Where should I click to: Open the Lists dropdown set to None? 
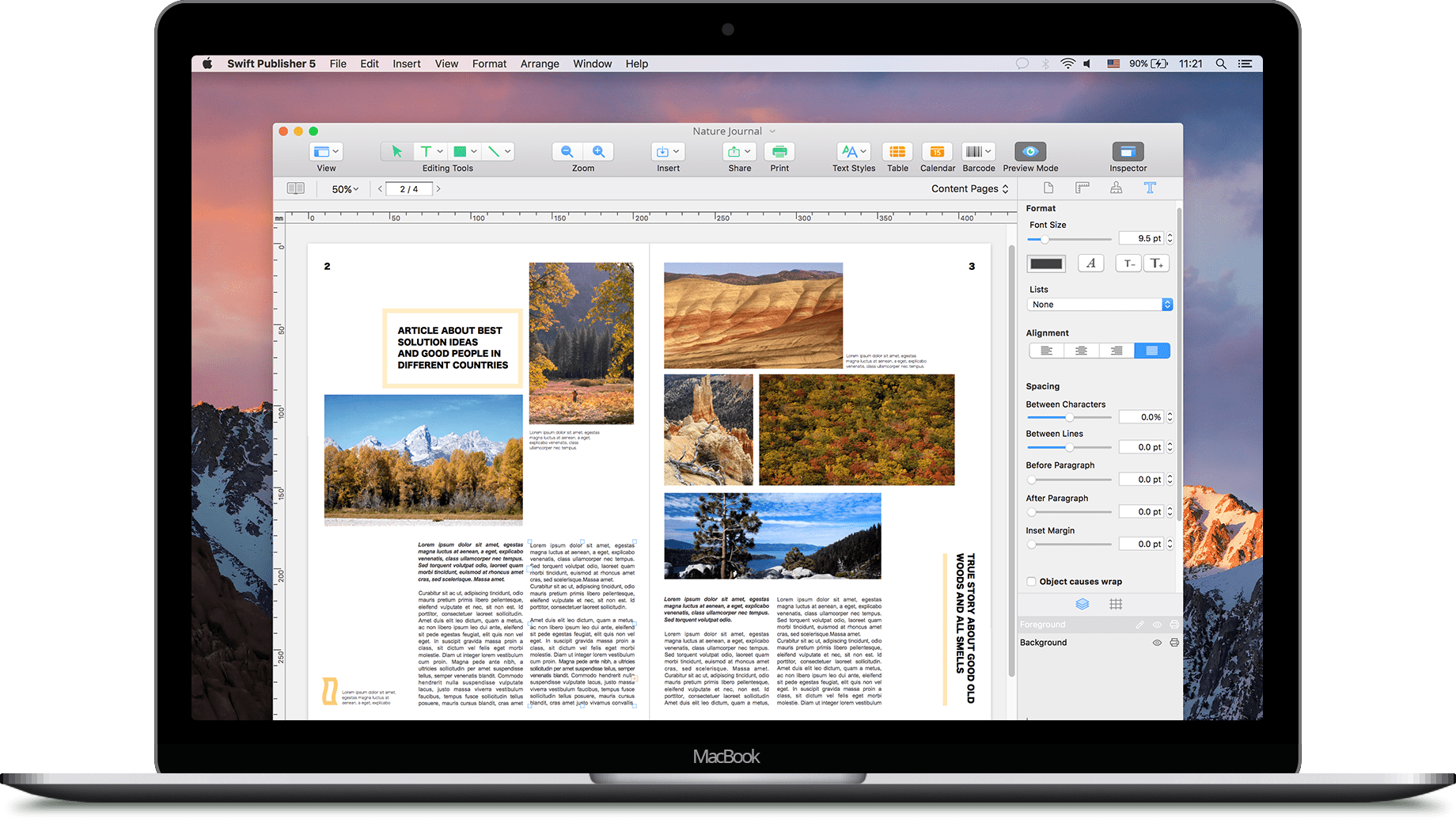click(x=1099, y=304)
